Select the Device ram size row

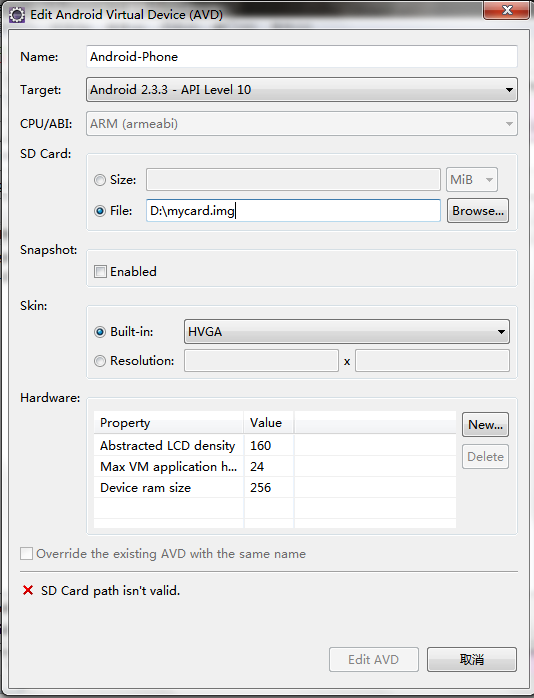click(x=275, y=487)
